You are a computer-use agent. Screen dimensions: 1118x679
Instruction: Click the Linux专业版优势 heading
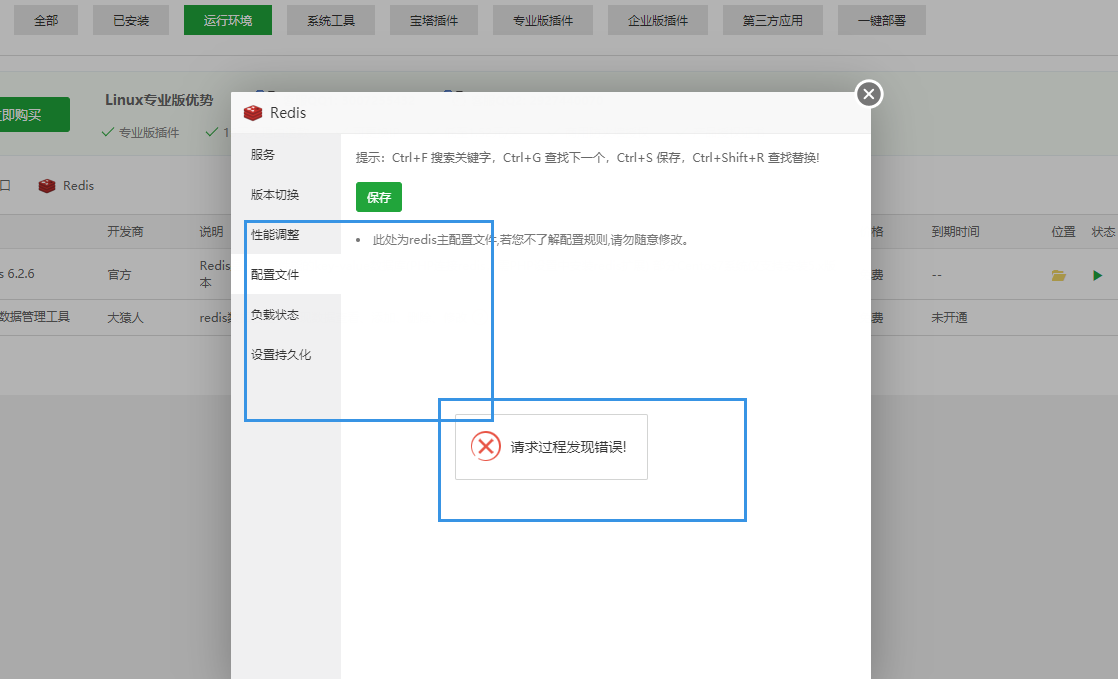pos(159,100)
